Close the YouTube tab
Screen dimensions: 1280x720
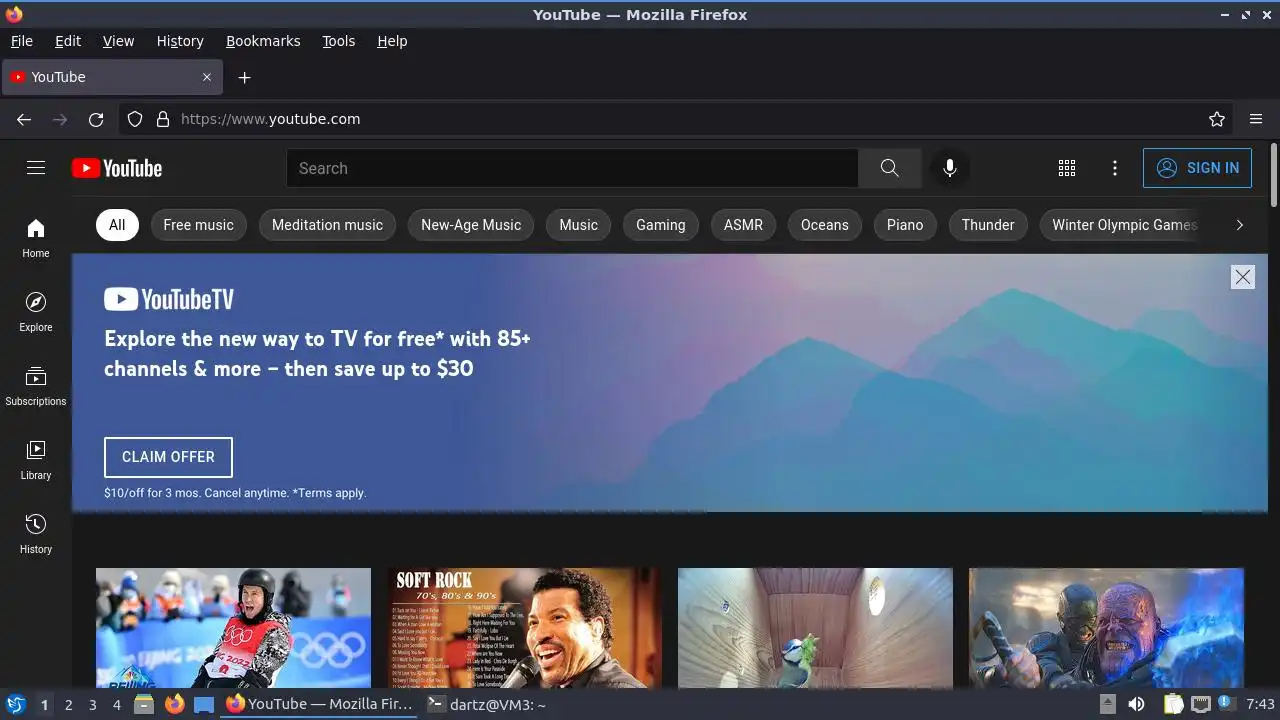pyautogui.click(x=207, y=77)
